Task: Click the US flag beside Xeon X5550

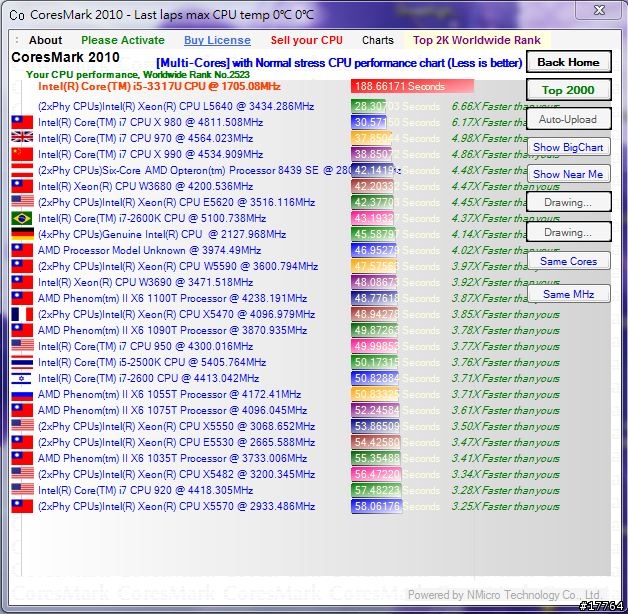Action: tap(22, 427)
